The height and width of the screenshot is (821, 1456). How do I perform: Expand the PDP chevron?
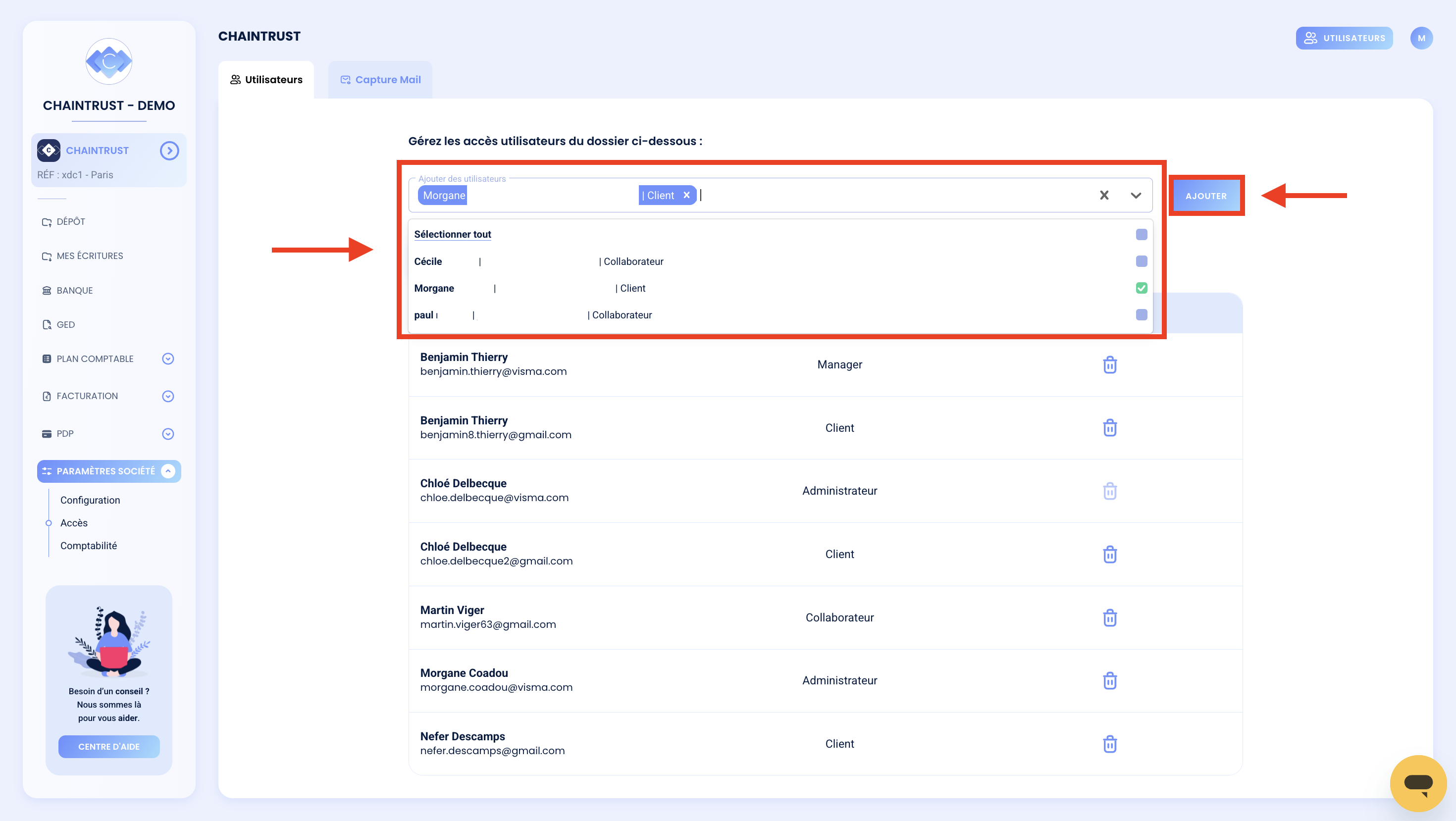(168, 433)
